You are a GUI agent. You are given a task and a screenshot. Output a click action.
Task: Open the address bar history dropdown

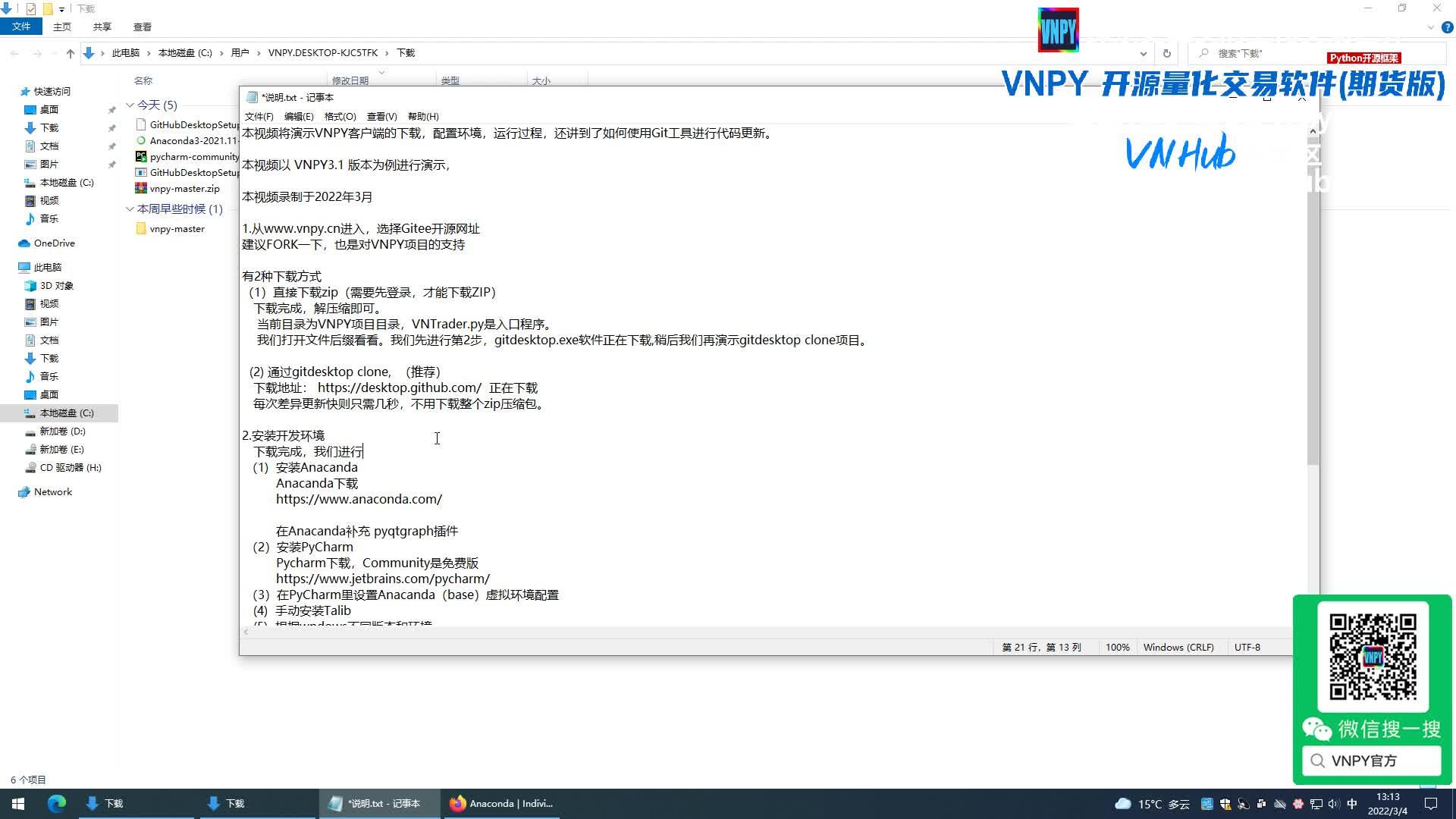tap(1144, 53)
